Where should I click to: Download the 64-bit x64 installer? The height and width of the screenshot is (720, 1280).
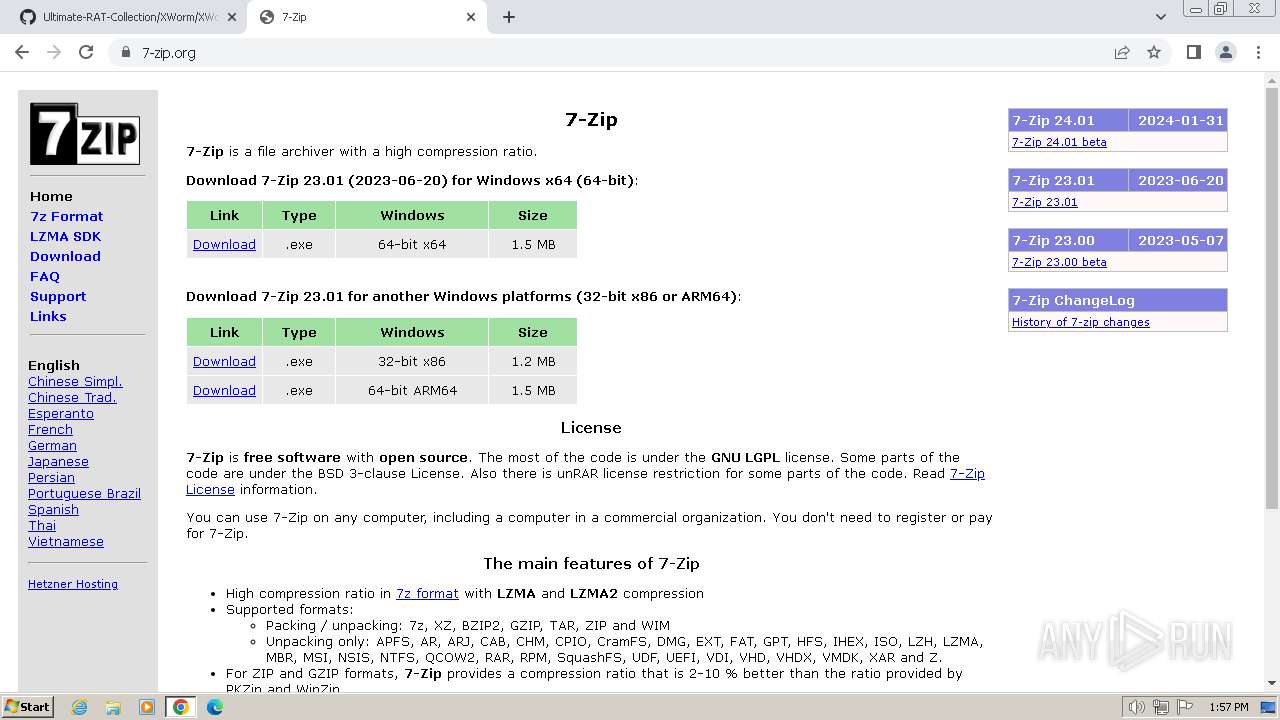pos(224,244)
